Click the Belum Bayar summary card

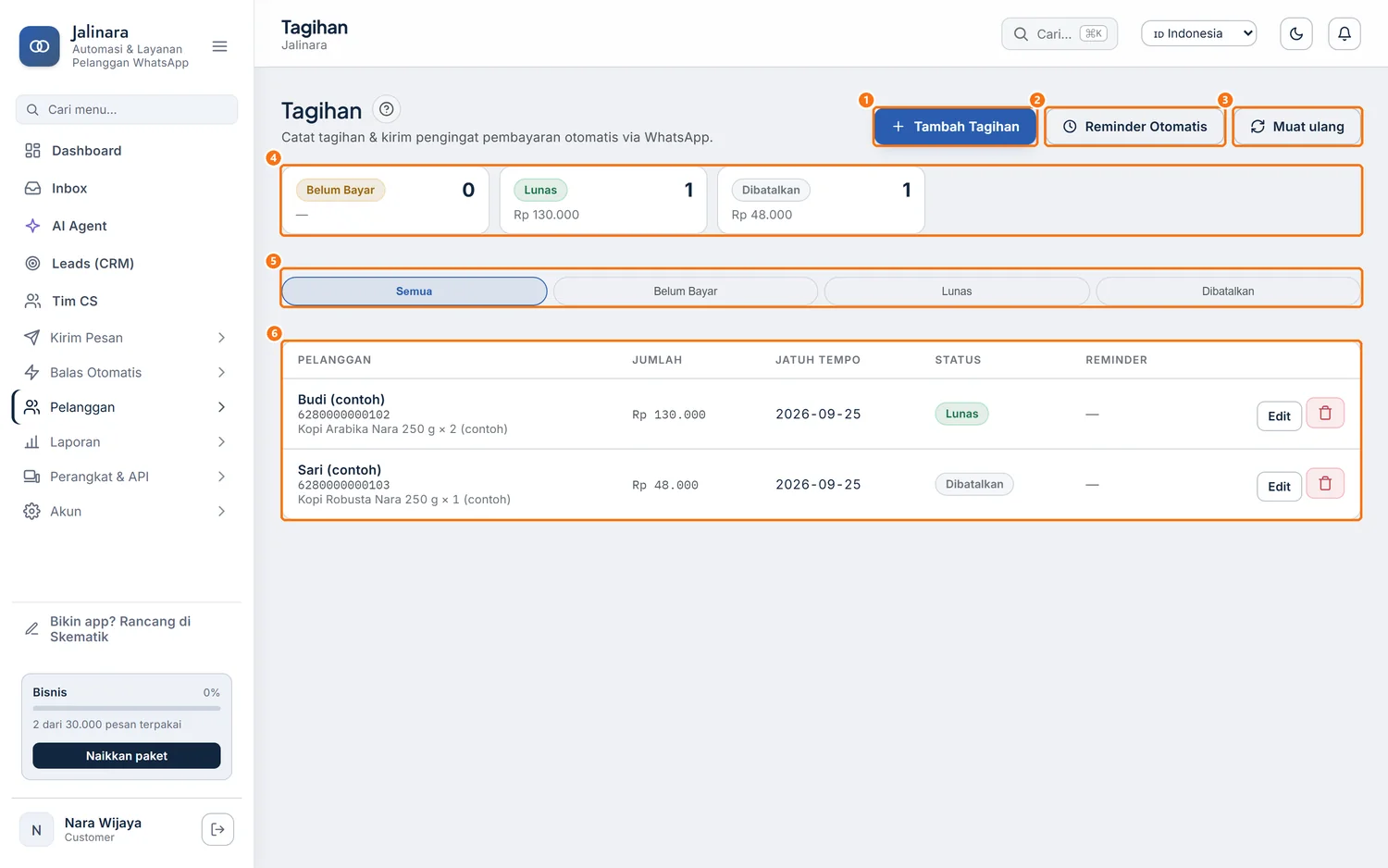(x=386, y=201)
